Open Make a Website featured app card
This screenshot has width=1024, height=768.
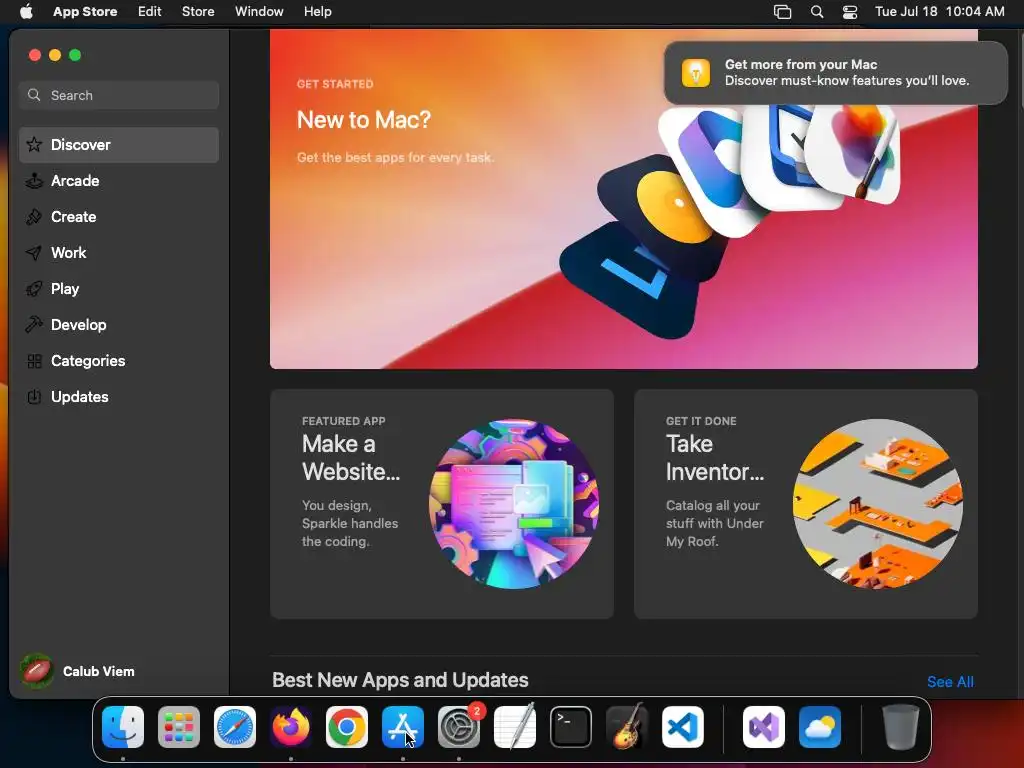(441, 504)
